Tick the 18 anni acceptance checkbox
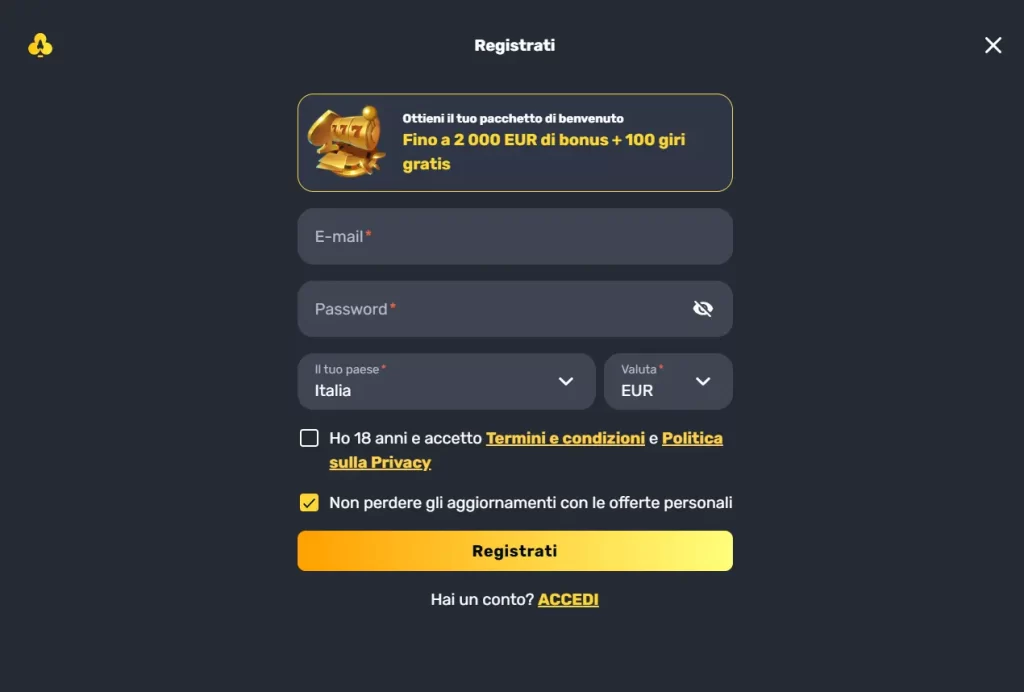The width and height of the screenshot is (1024, 692). click(309, 438)
